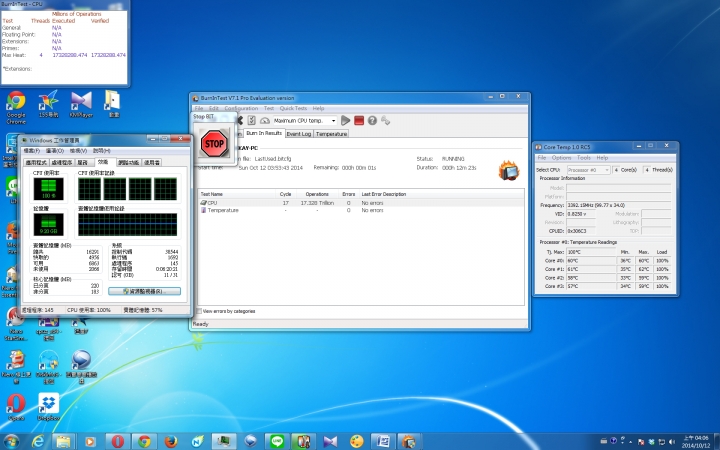Open Windows Explorer folder on taskbar
The height and width of the screenshot is (450, 720).
tap(63, 441)
